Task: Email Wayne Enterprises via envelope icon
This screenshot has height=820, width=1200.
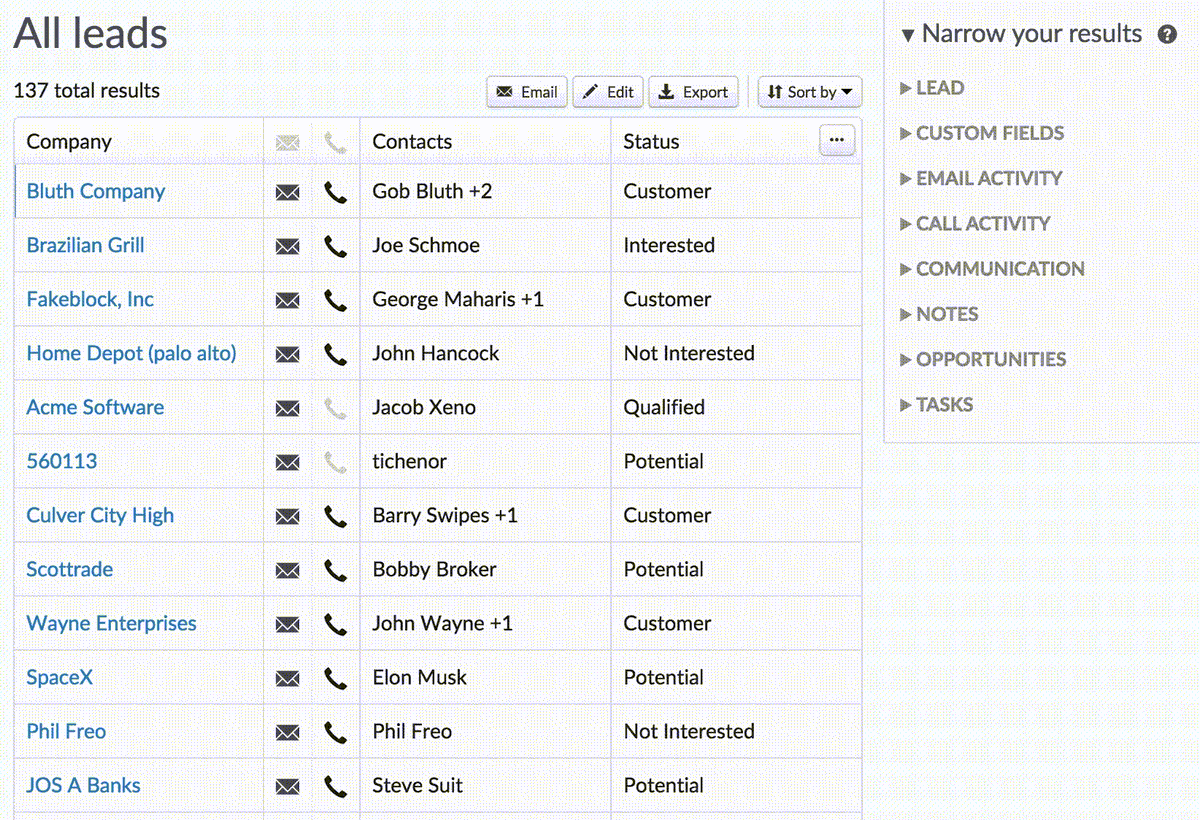Action: pos(287,624)
